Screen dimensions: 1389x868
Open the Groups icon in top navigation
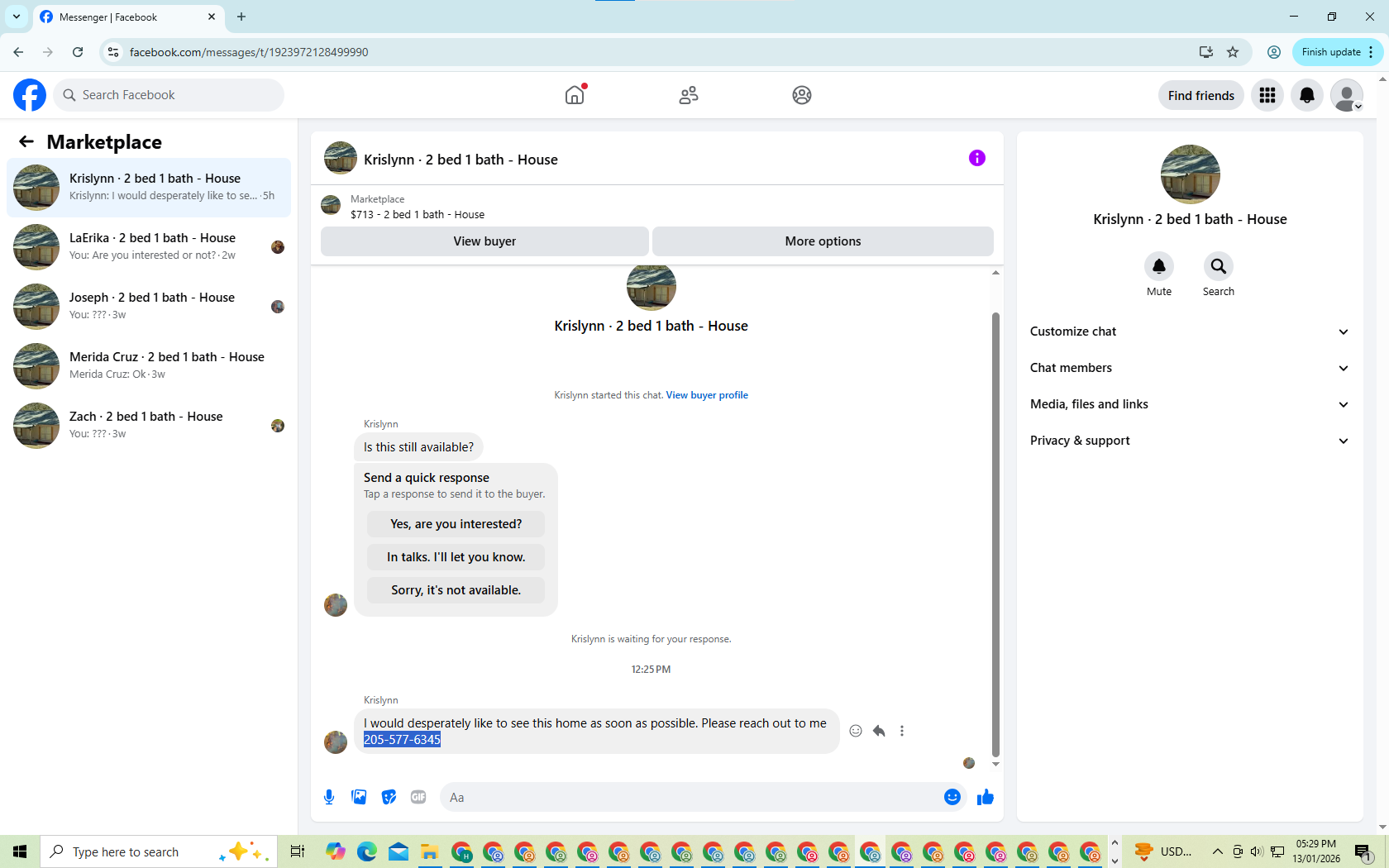802,95
